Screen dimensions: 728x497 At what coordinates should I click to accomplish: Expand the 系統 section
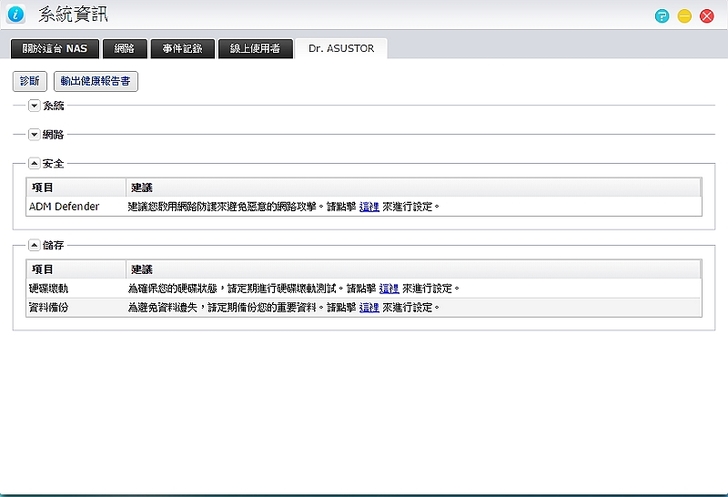point(33,105)
